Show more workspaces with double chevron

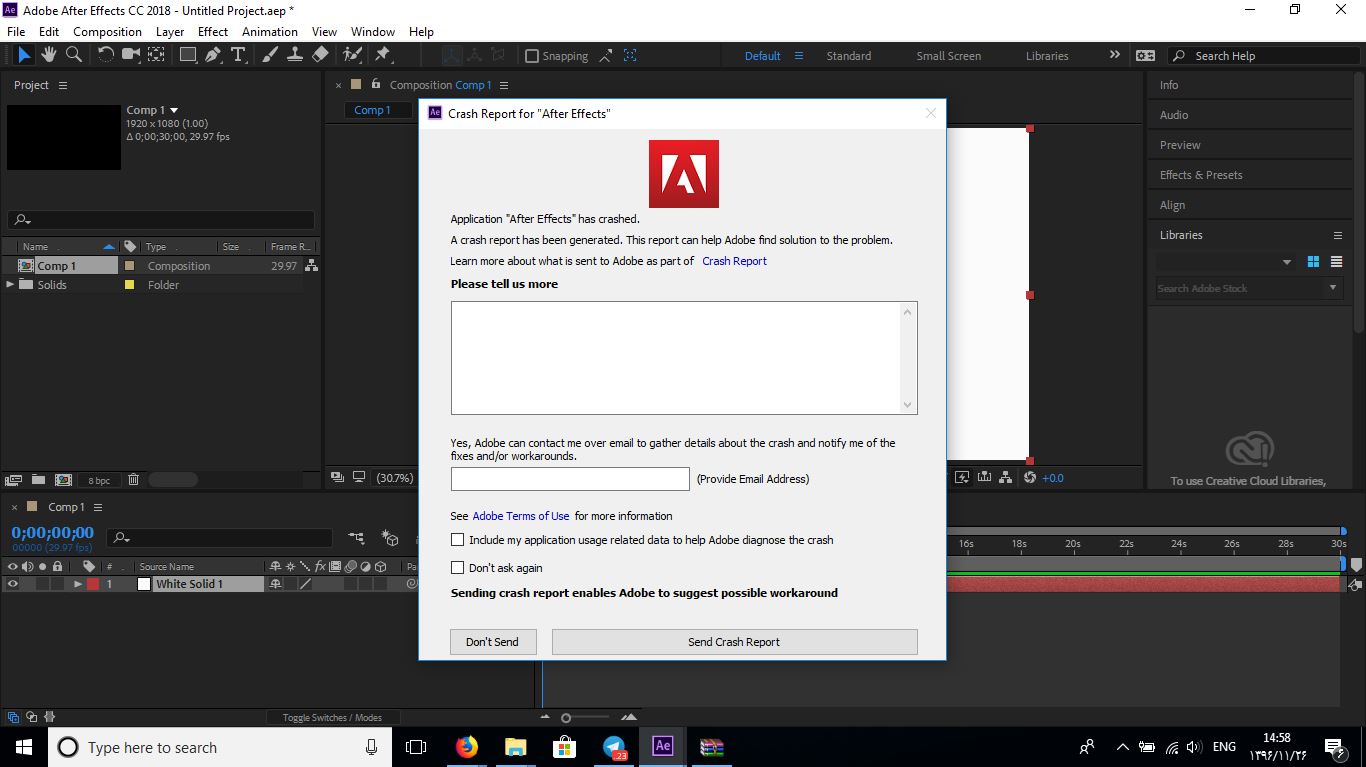coord(1115,55)
